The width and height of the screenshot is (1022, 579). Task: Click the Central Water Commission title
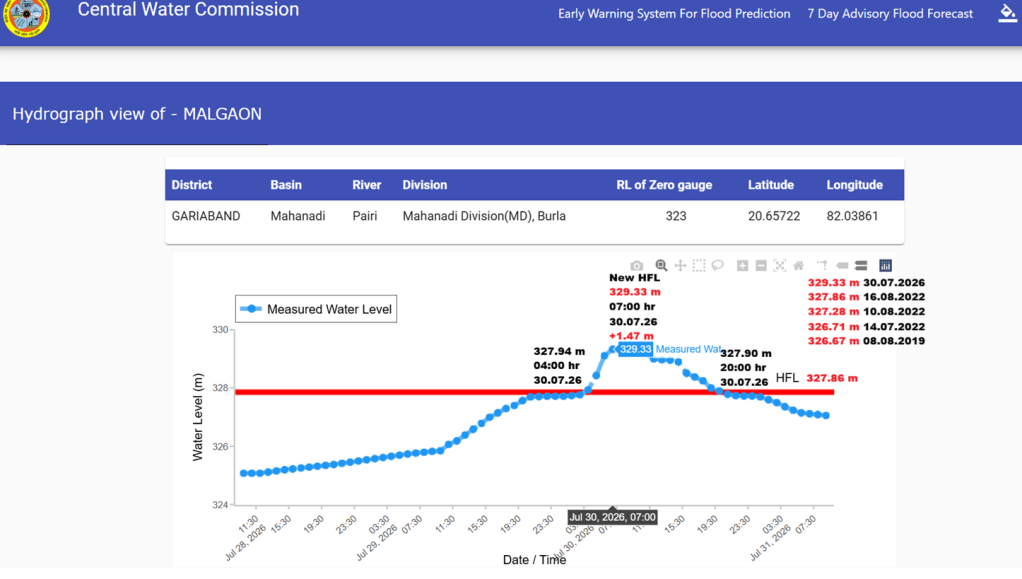click(188, 10)
